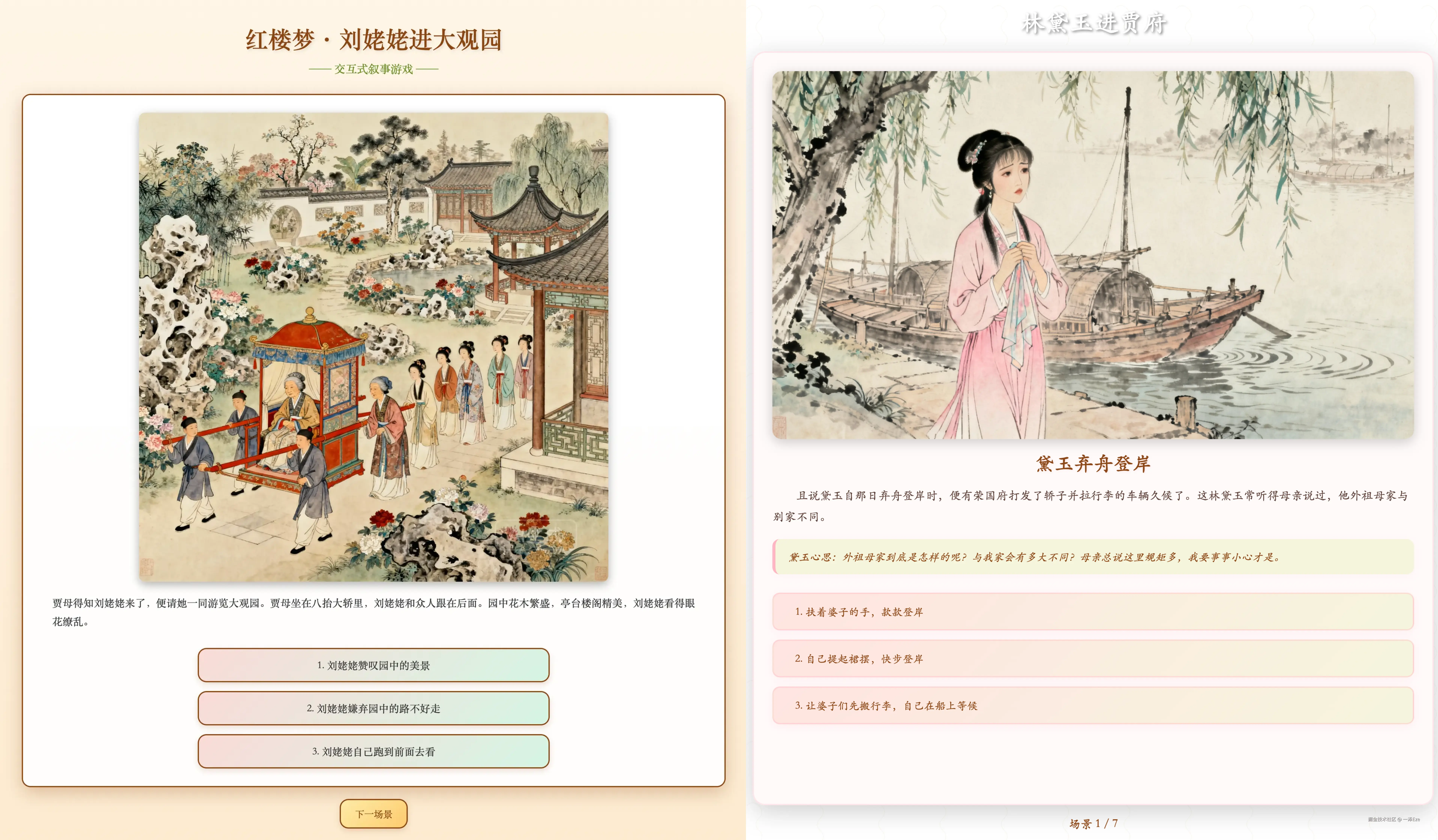
Task: Choose 自己提起裙摆，快步登岸 option
Action: click(1093, 659)
